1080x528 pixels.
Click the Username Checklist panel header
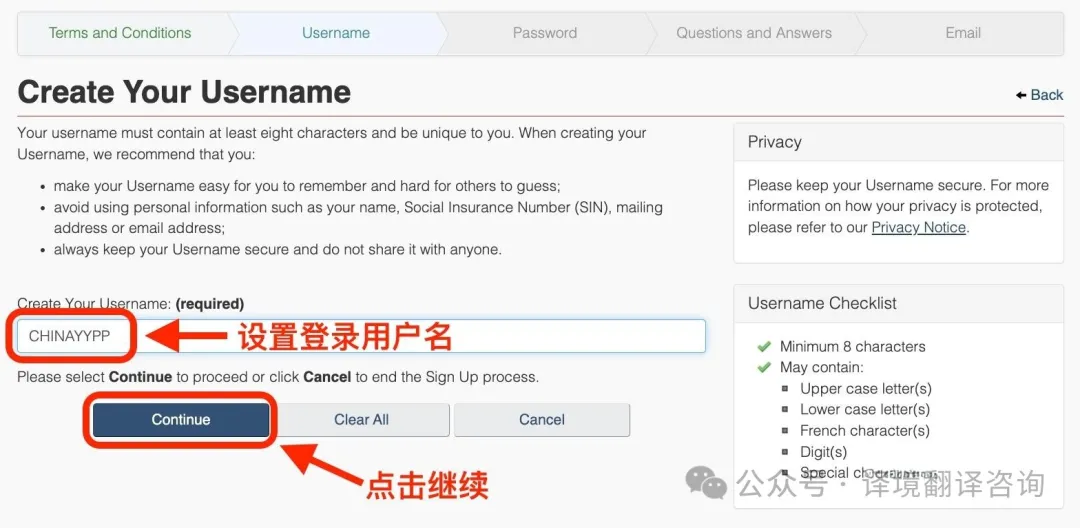pyautogui.click(x=899, y=304)
